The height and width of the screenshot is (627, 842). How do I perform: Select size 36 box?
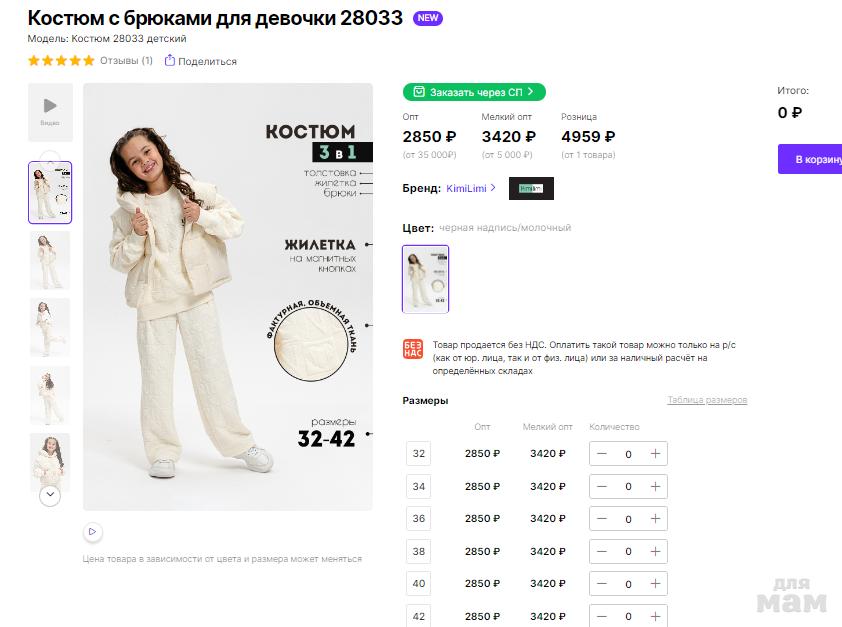(x=419, y=518)
